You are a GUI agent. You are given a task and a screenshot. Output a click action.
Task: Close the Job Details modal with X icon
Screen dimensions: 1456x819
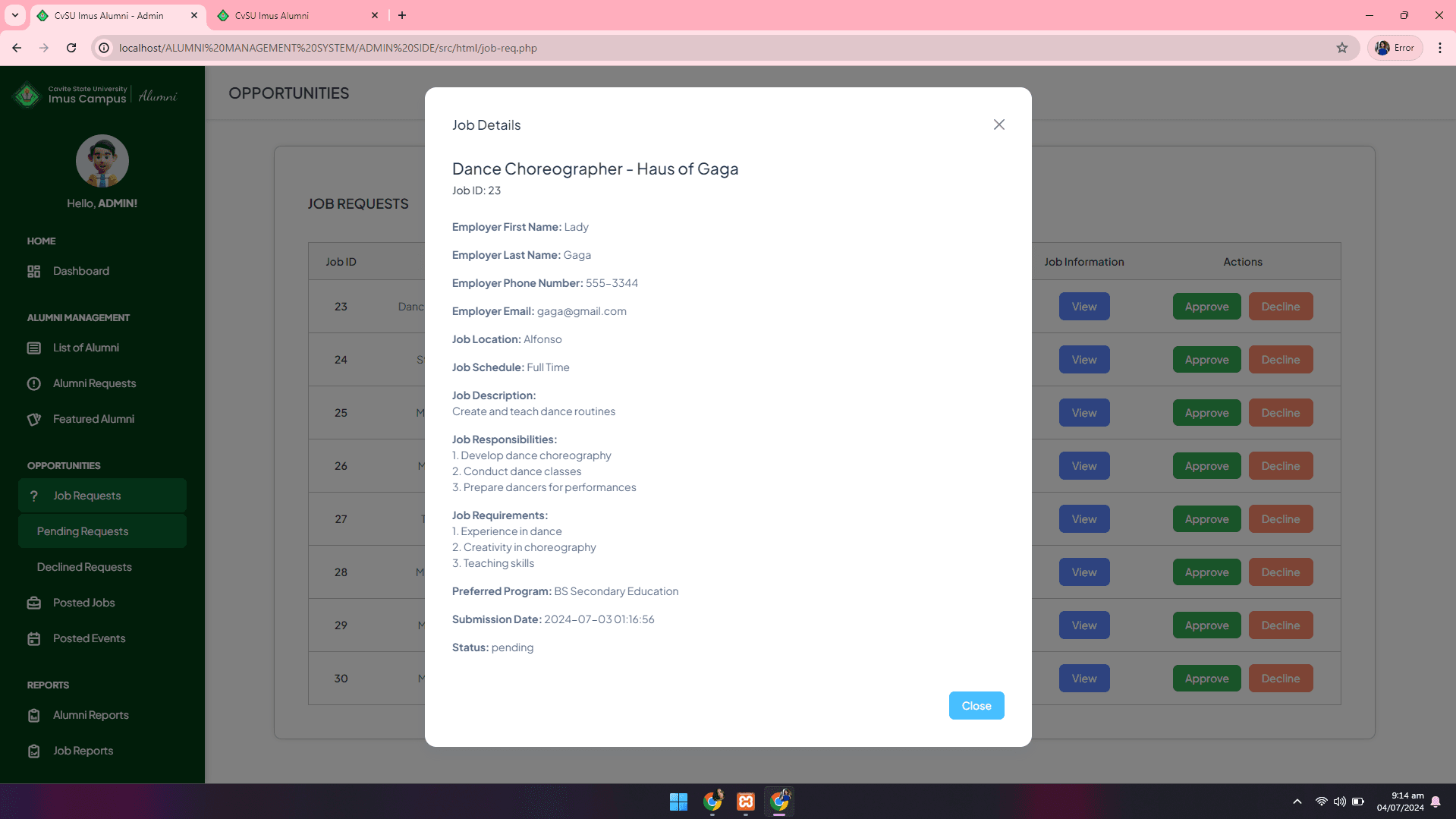pos(998,124)
